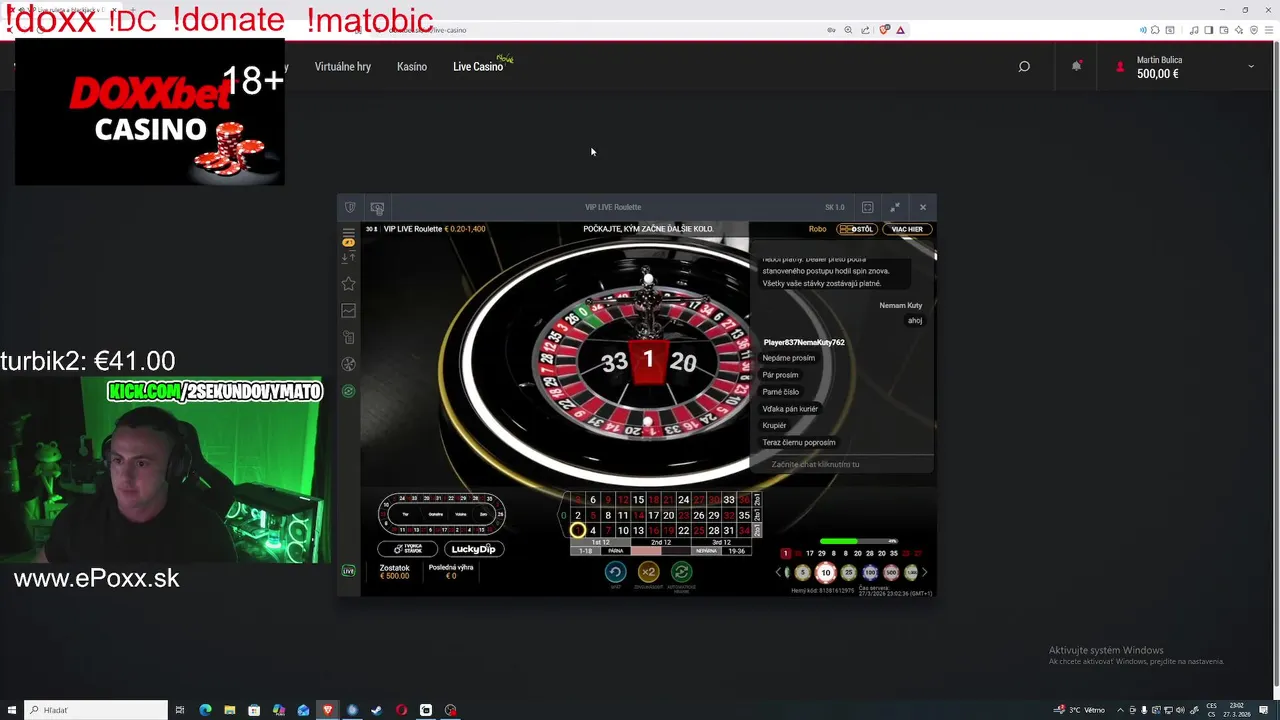
Task: Click the green betting time progress bar
Action: 859,541
